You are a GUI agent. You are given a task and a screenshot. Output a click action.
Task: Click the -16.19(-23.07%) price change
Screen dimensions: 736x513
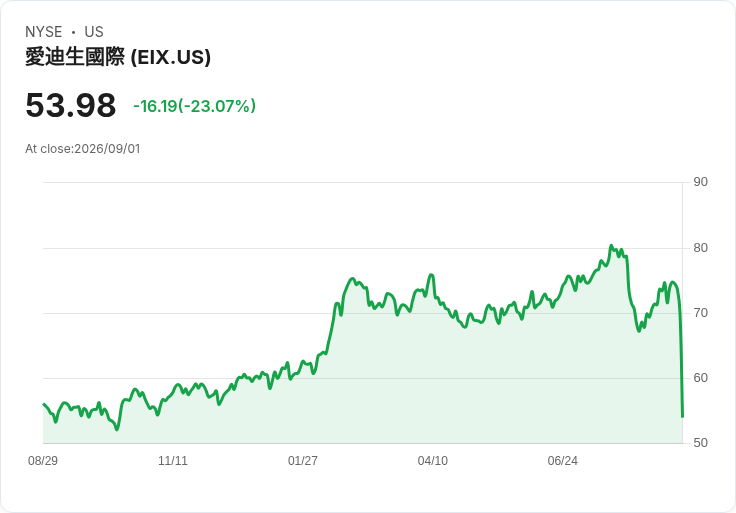tap(194, 106)
